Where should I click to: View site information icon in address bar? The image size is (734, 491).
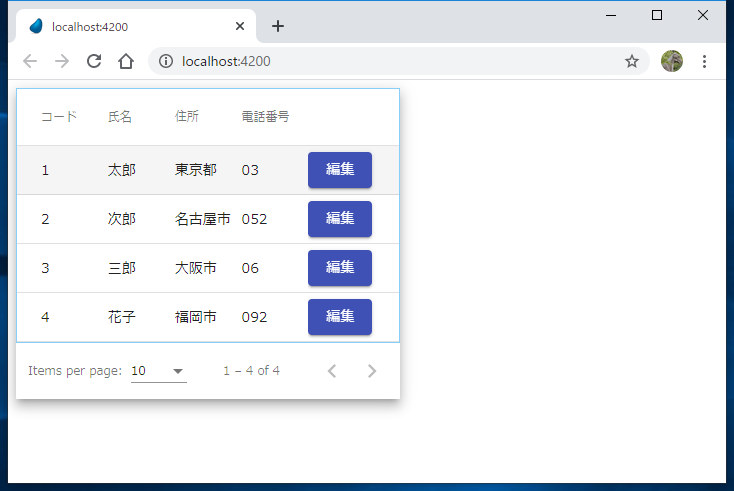tap(166, 61)
